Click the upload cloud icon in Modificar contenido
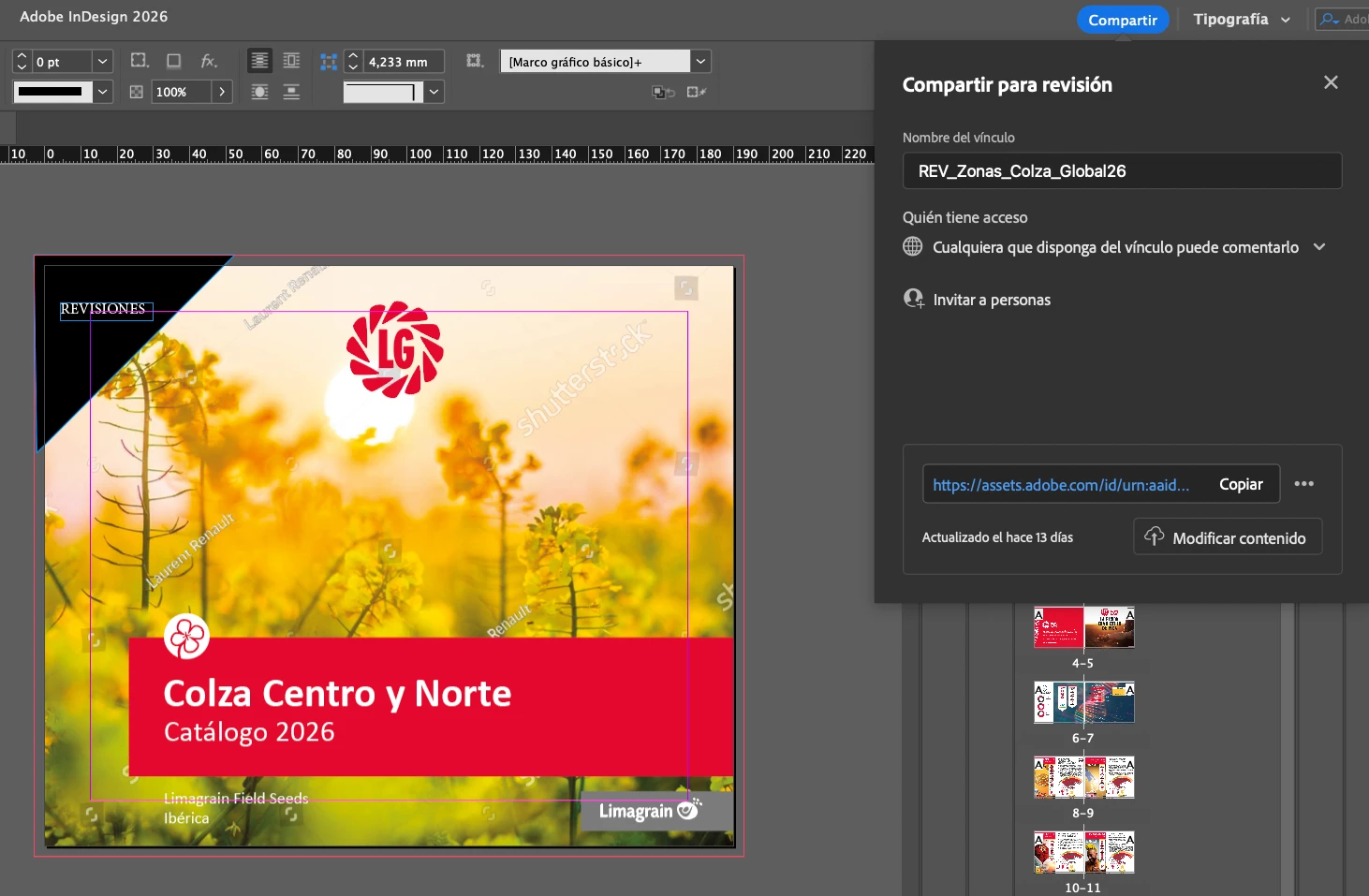Screen dimensions: 1369x896 point(1155,536)
